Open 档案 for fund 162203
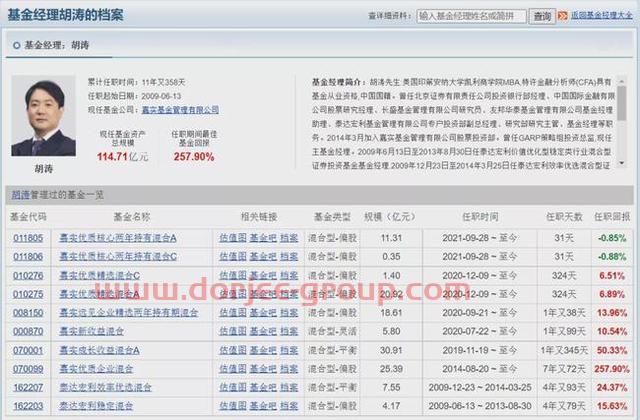640x420 pixels. click(289, 406)
